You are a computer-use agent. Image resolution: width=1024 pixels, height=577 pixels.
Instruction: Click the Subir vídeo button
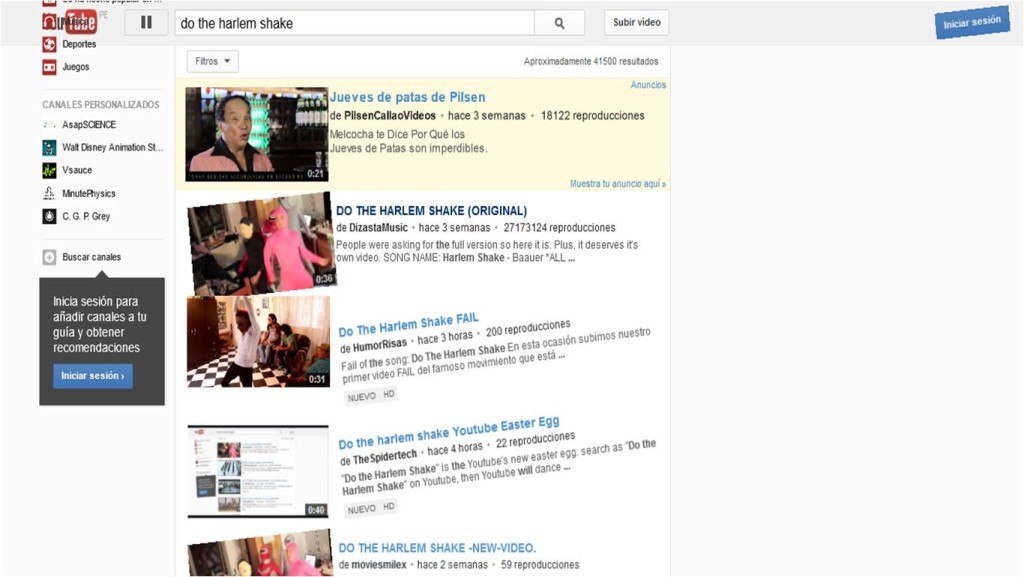point(636,22)
